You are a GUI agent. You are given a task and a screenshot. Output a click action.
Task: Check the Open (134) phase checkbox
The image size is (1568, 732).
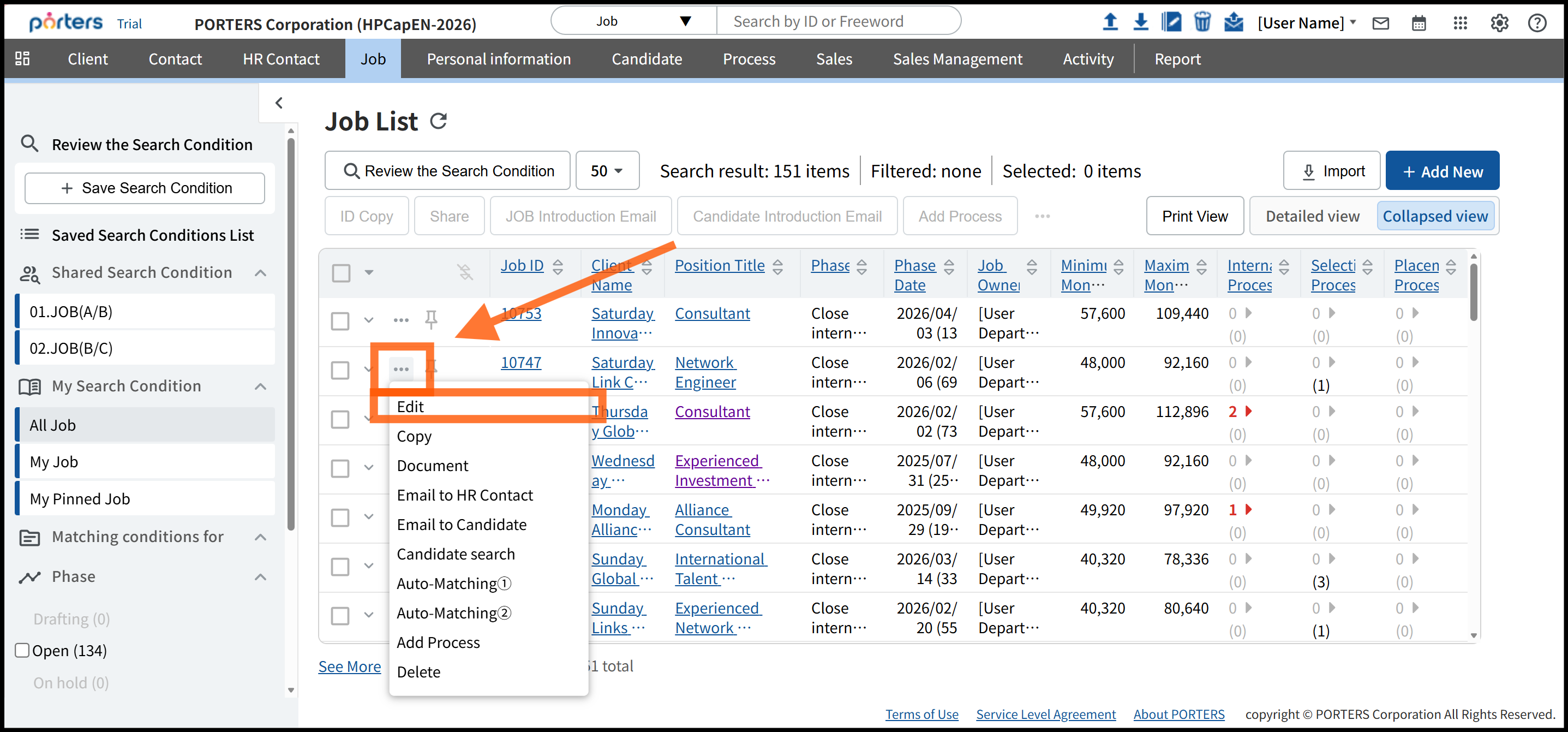point(22,651)
